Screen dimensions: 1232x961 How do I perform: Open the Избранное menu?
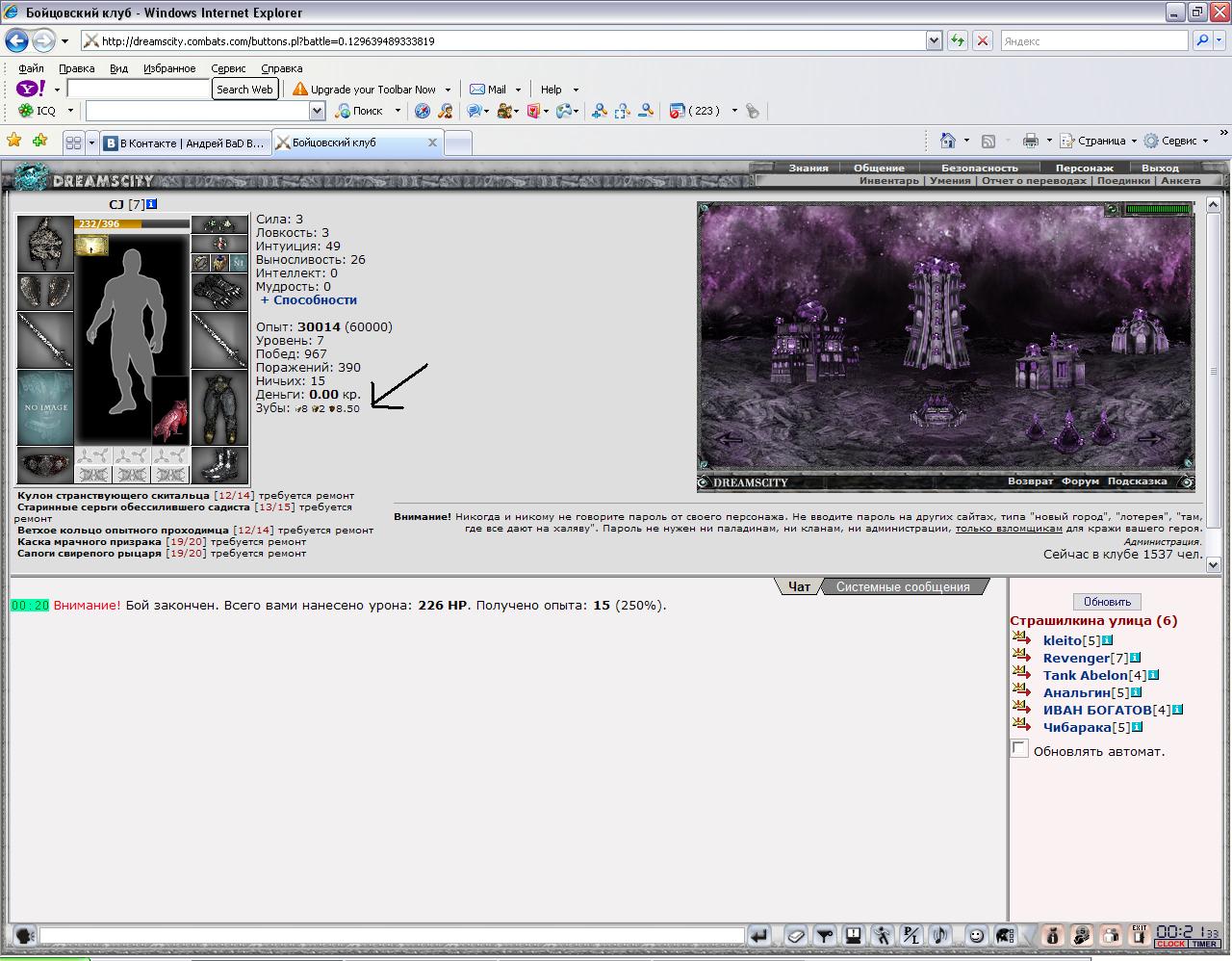click(169, 68)
